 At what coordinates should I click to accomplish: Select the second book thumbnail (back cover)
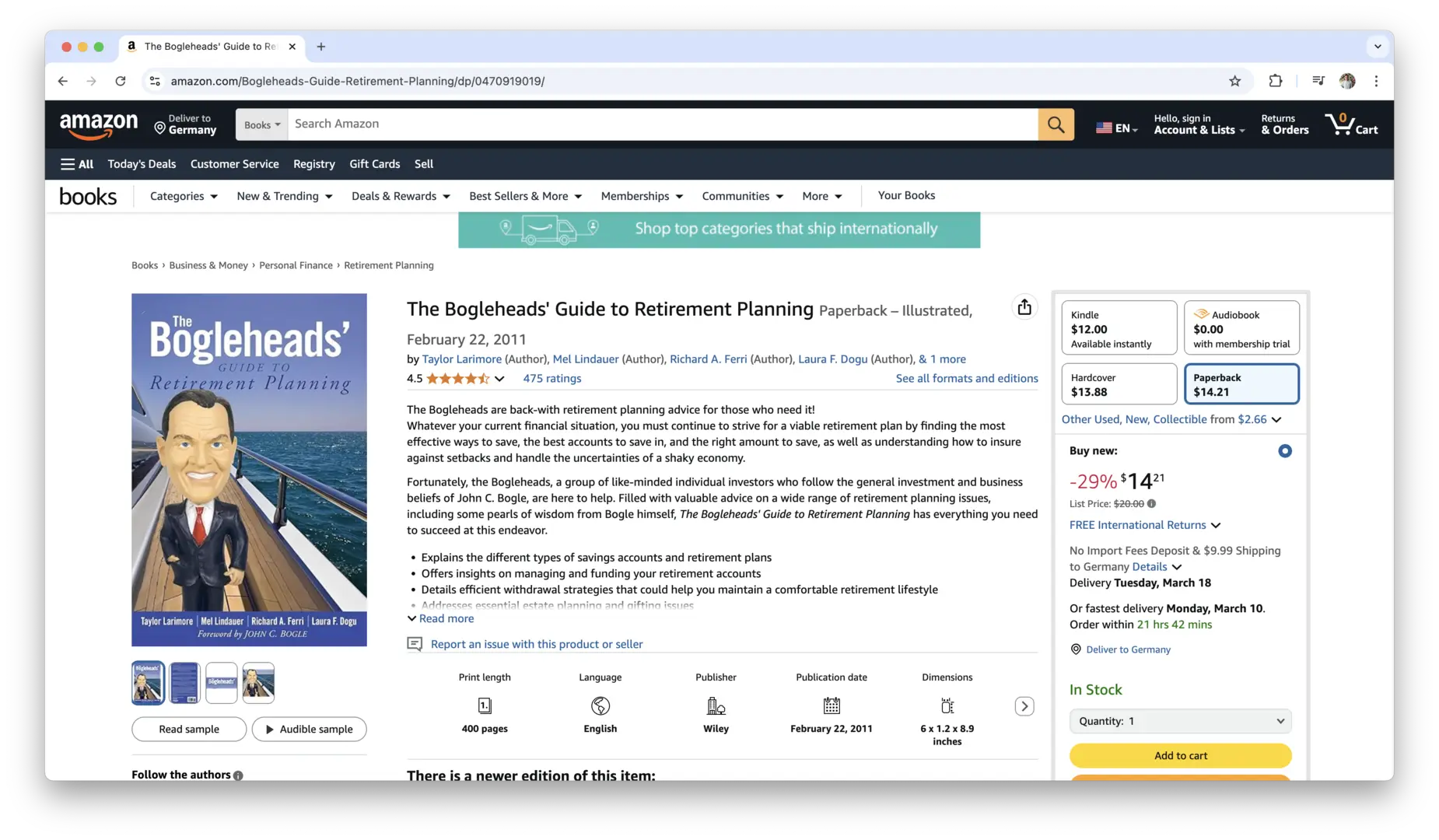tap(184, 683)
